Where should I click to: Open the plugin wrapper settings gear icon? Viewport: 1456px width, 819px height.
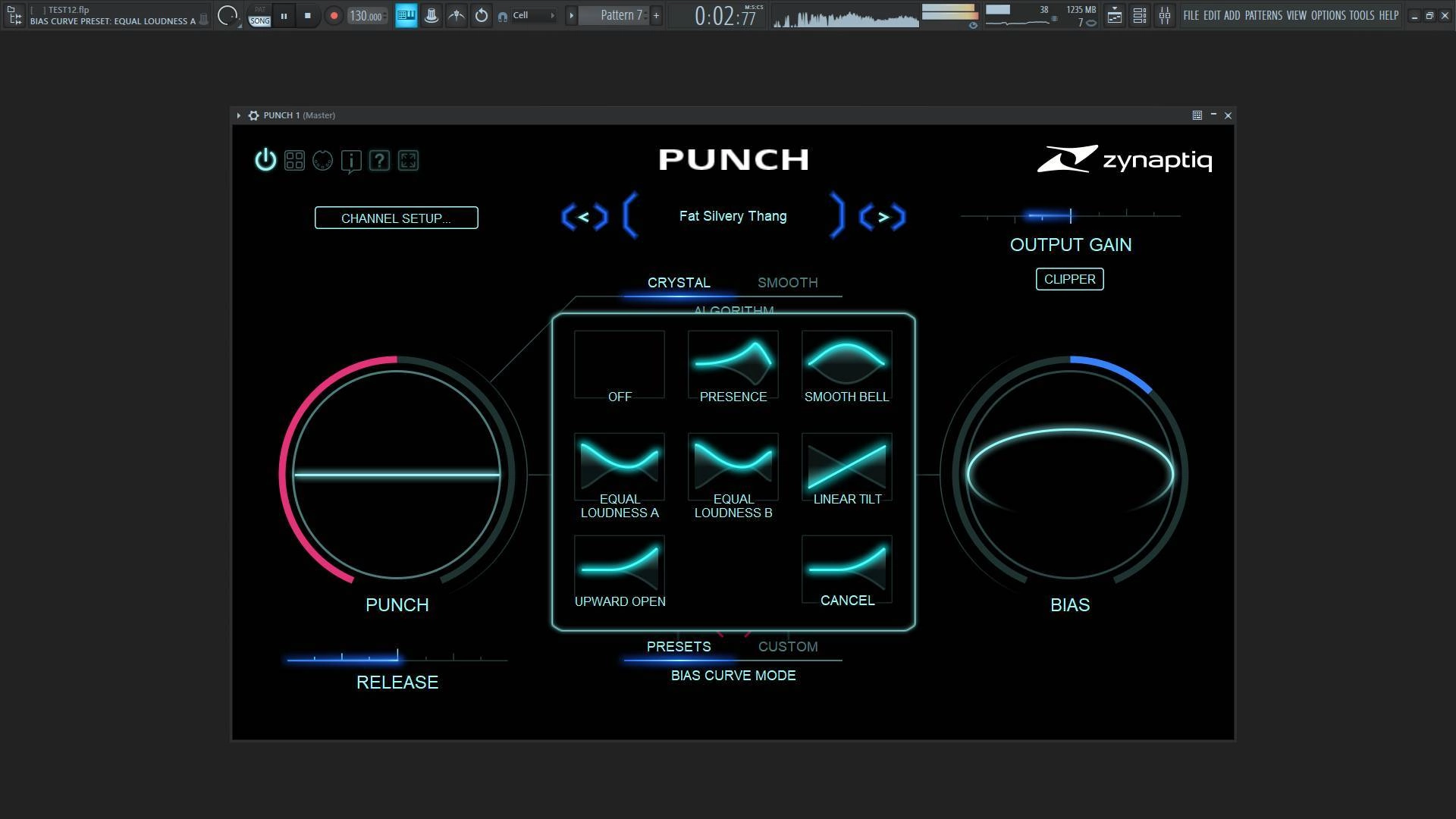253,115
